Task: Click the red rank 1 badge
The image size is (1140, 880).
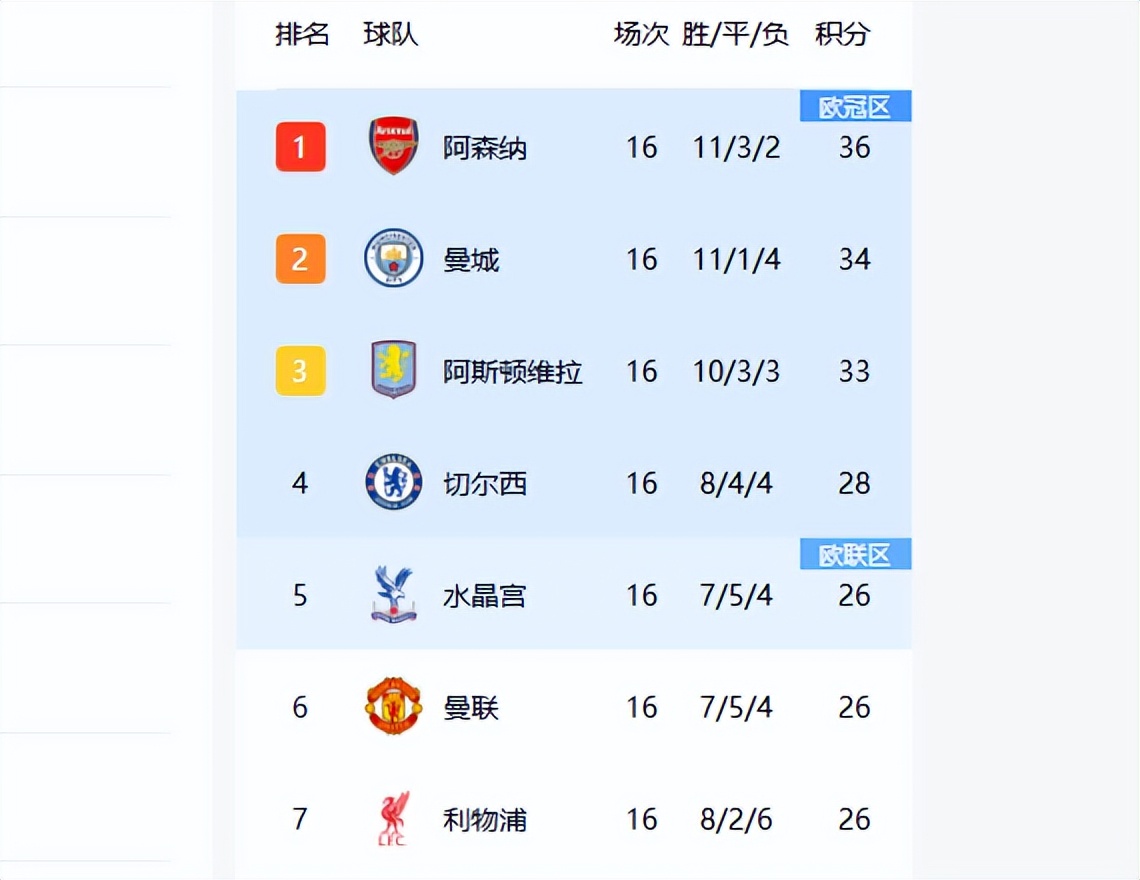Action: (x=300, y=147)
